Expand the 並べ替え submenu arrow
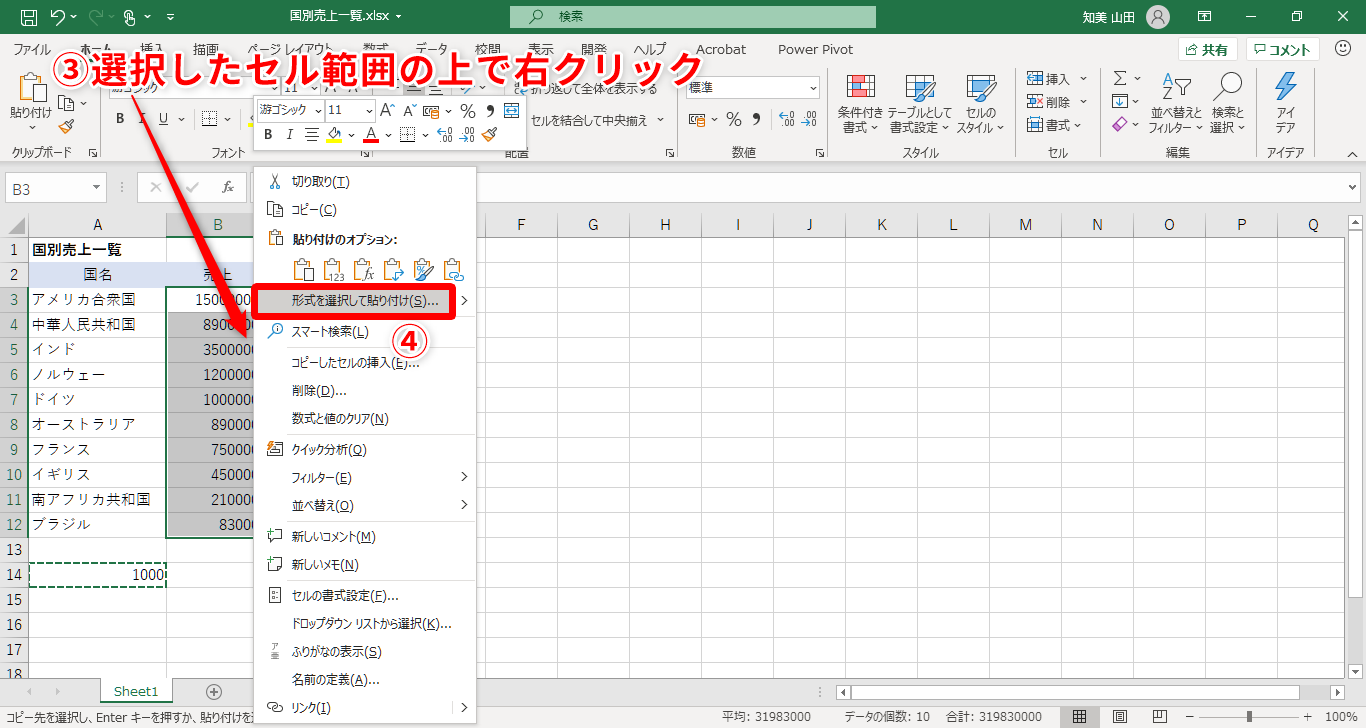Screen dimensions: 1366x728 [464, 505]
